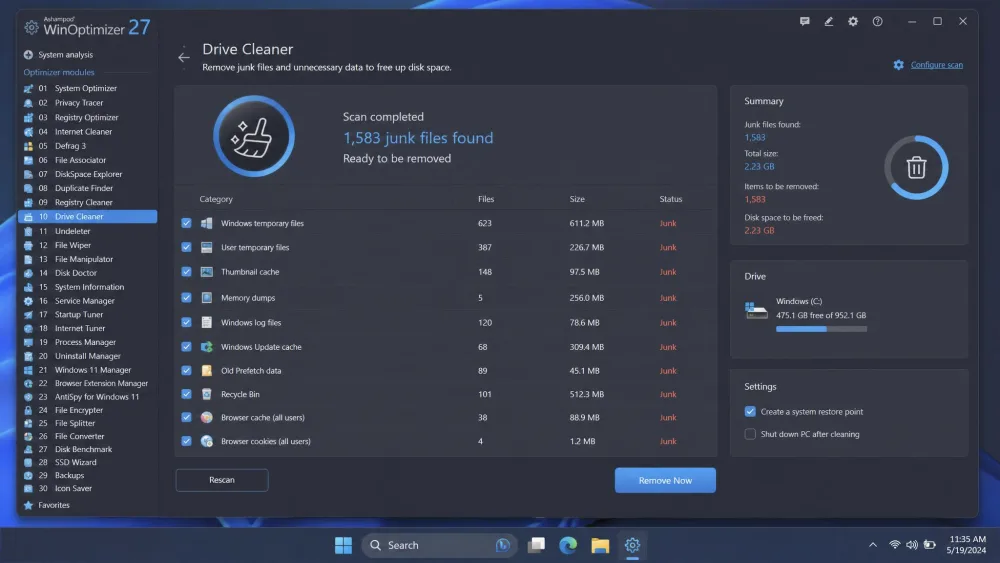This screenshot has height=563, width=1000.
Task: Uncheck Windows Update cache checkbox
Action: click(186, 347)
